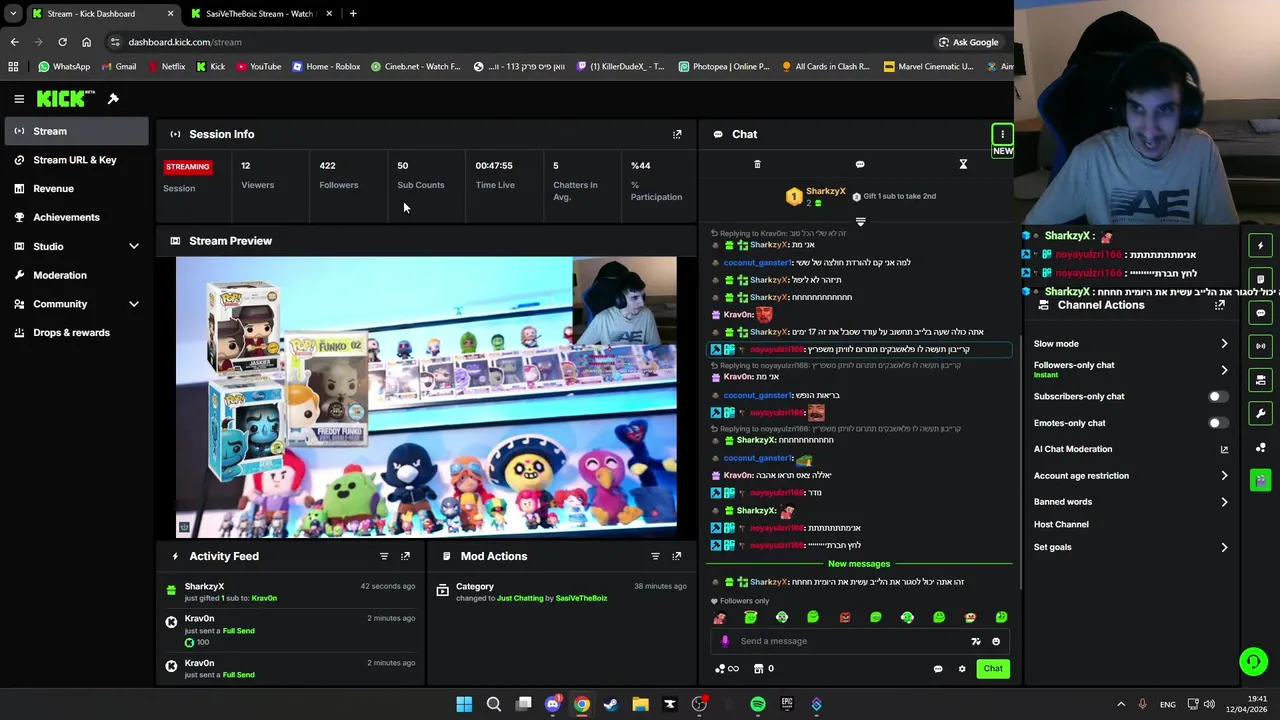Expand the Studio sidebar section
Viewport: 1280px width, 720px height.
point(134,246)
